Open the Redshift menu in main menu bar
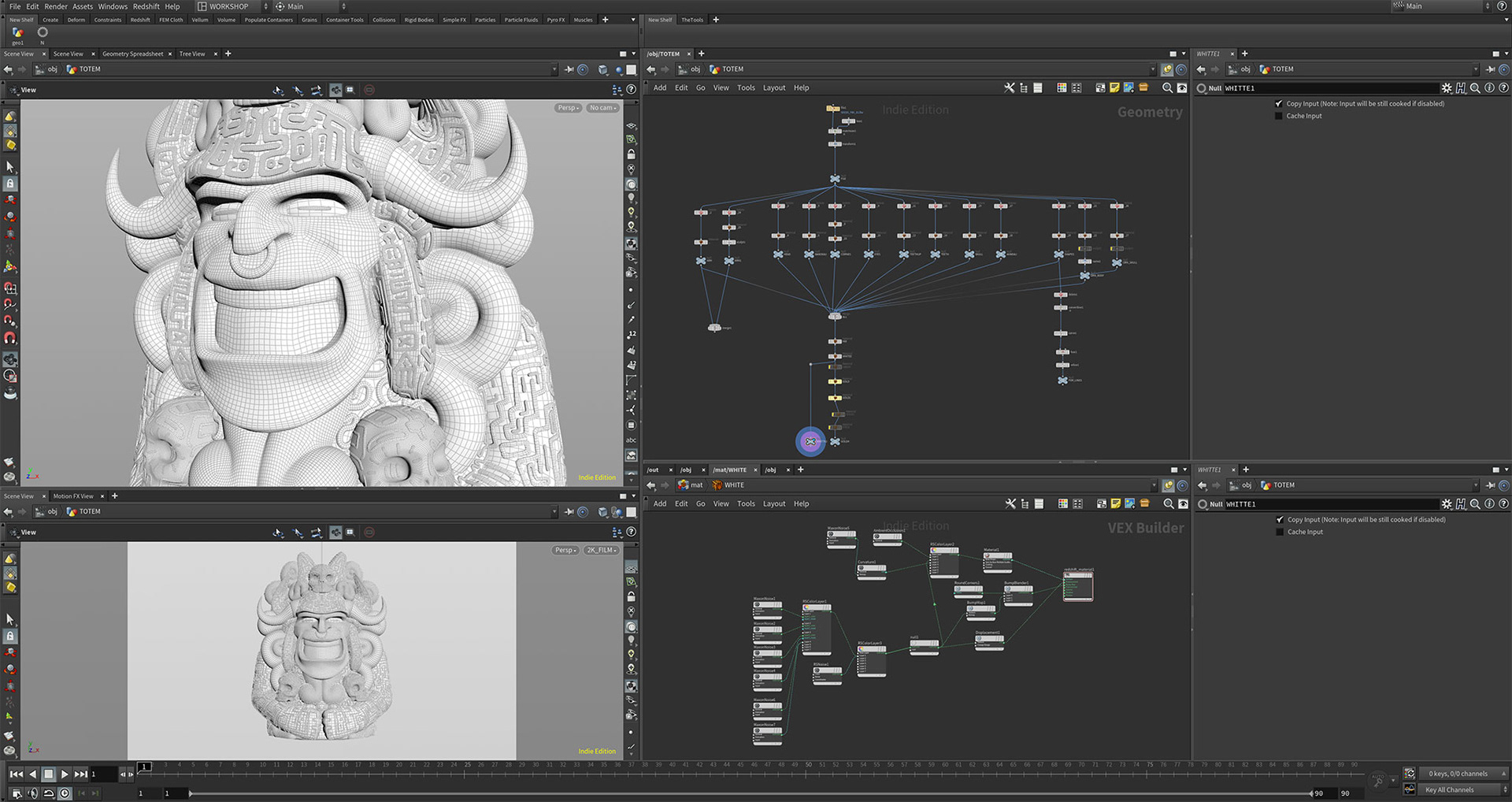Screen dimensions: 1512x802 [x=146, y=6]
